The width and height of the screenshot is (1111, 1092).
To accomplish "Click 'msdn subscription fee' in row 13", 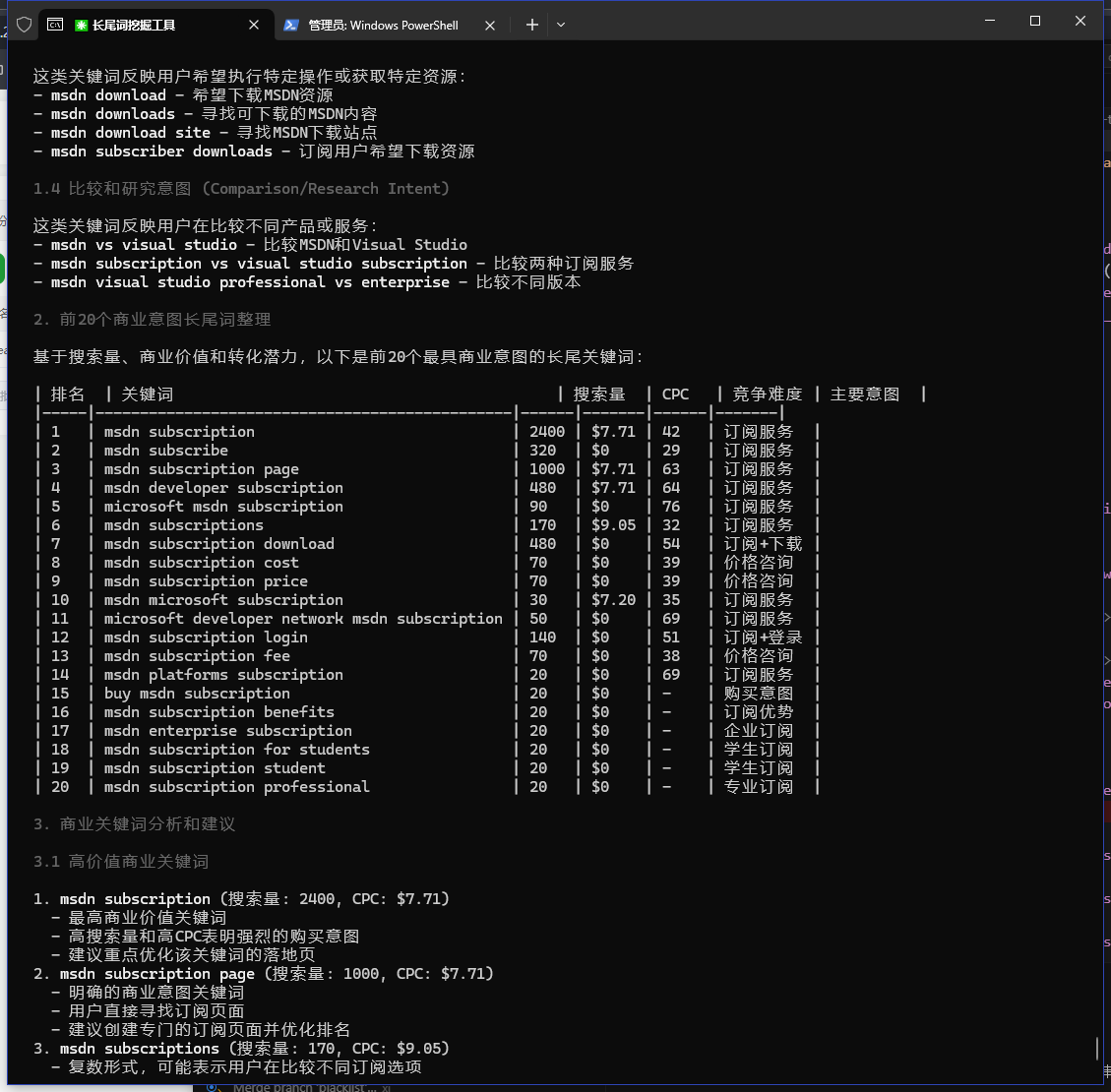I will 197,656.
